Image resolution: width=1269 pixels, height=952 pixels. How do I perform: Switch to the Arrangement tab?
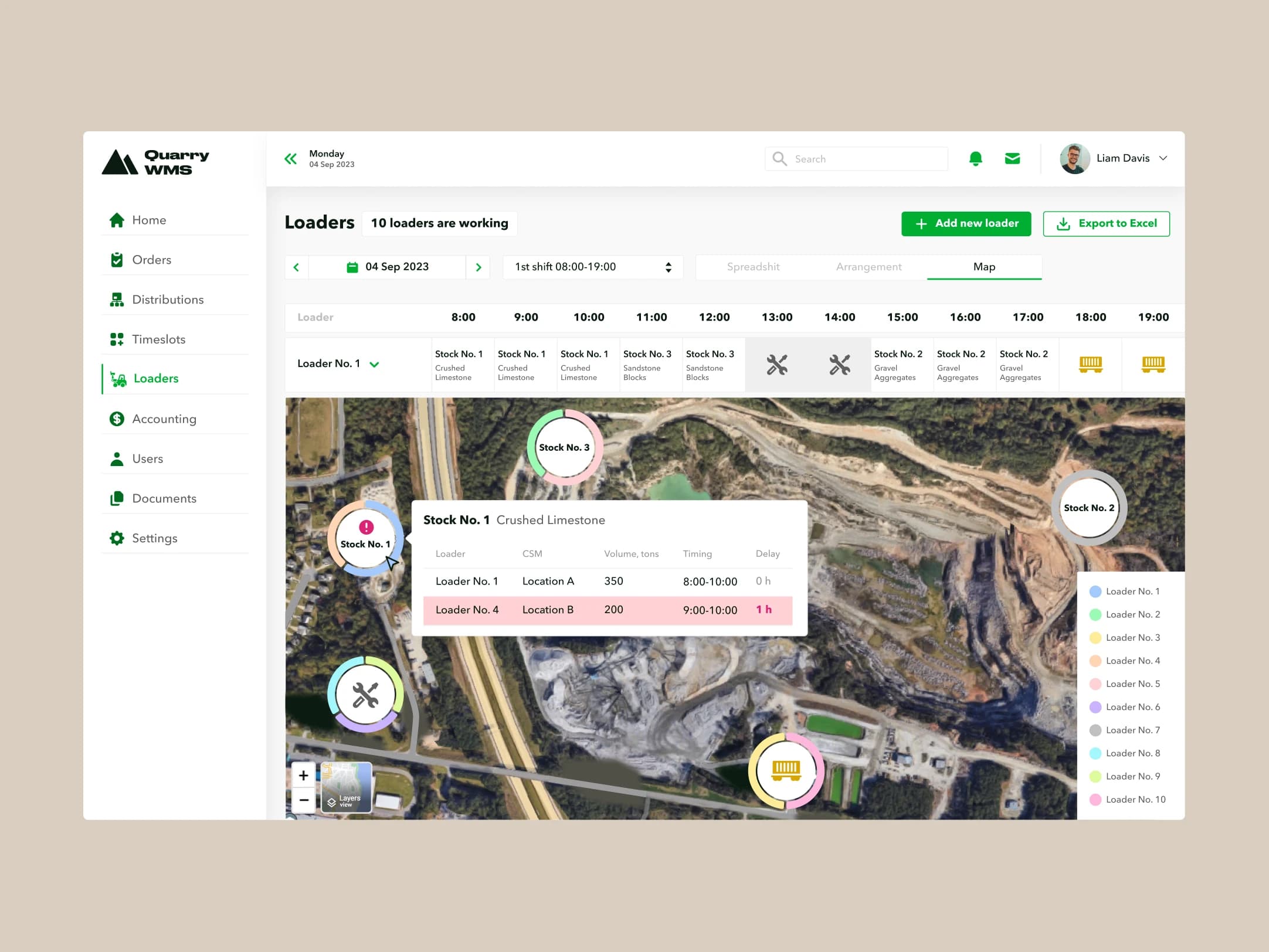(x=868, y=267)
